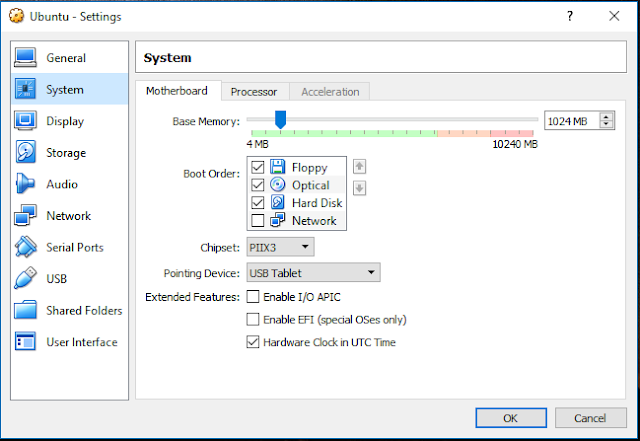640x441 pixels.
Task: Open the Chipset PIIX3 dropdown
Action: [280, 247]
